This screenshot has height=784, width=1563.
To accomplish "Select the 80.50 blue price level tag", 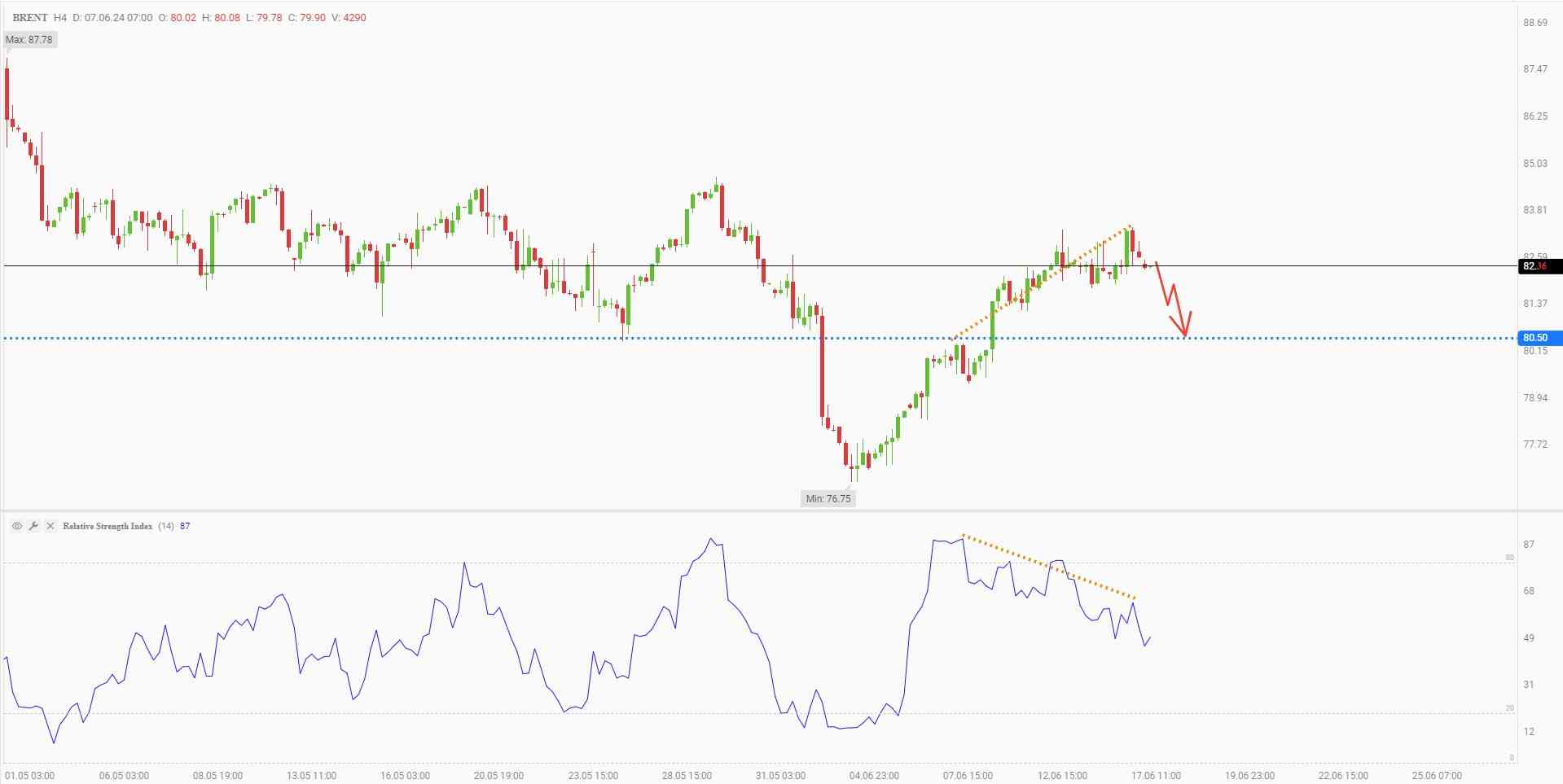I will pyautogui.click(x=1540, y=338).
